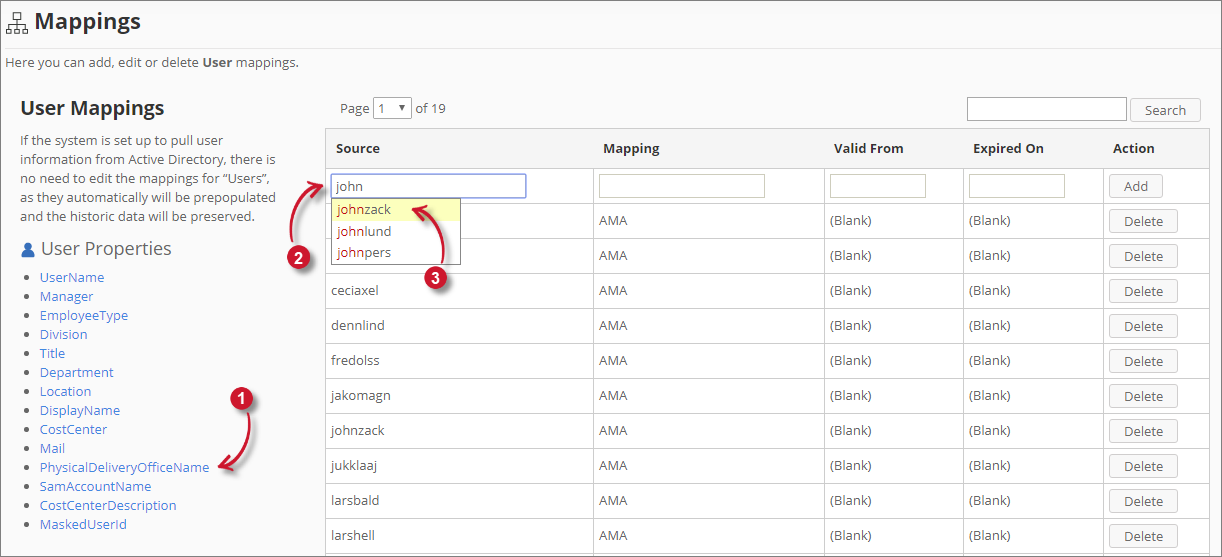
Task: Open the Manager property link
Action: (x=66, y=296)
